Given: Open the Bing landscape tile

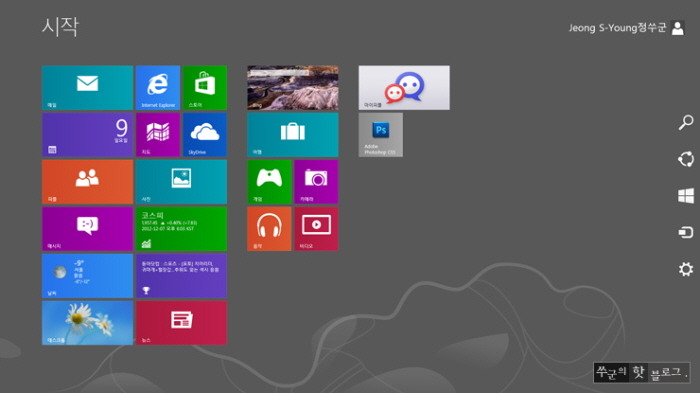Looking at the screenshot, I should pos(293,88).
